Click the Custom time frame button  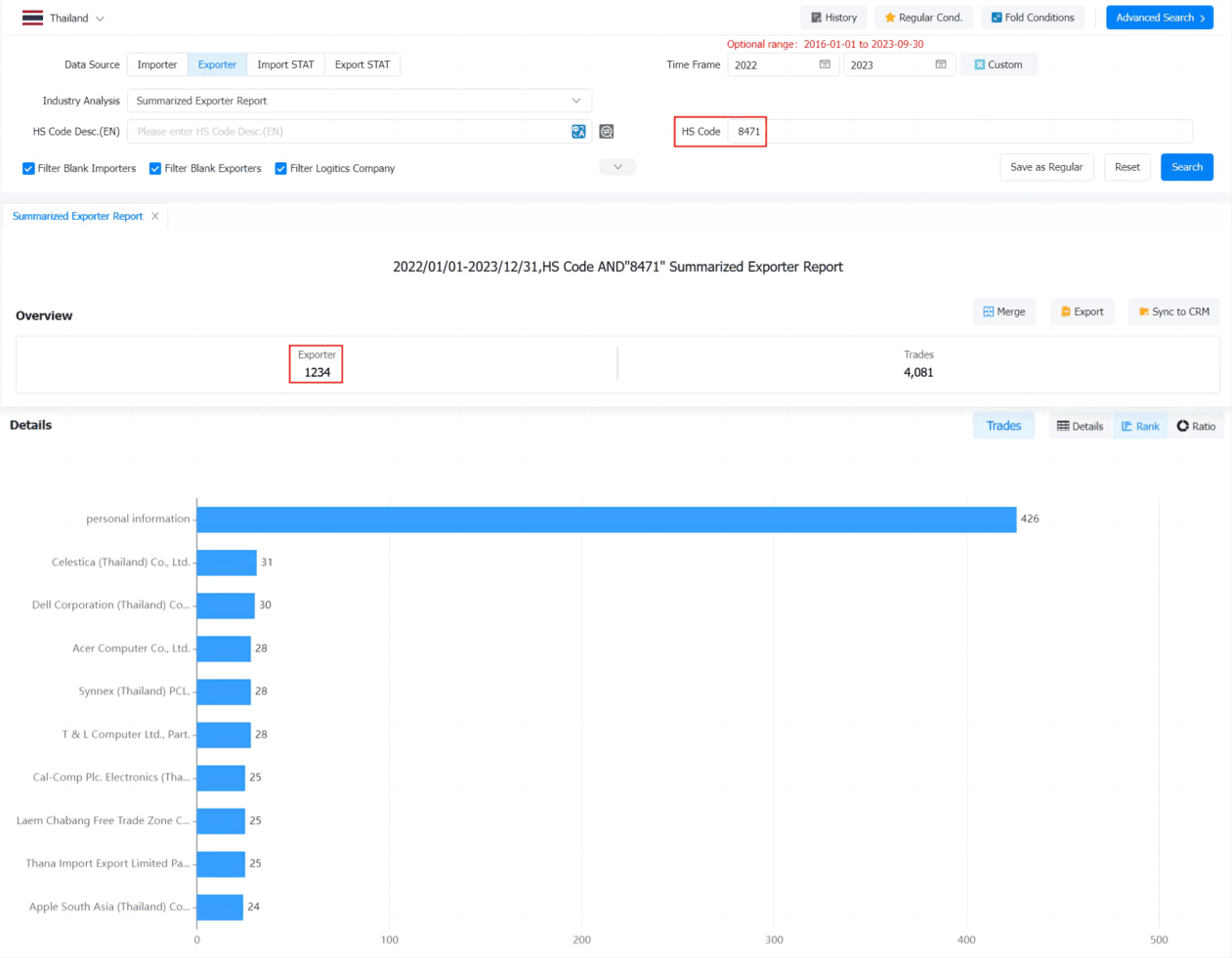point(998,64)
